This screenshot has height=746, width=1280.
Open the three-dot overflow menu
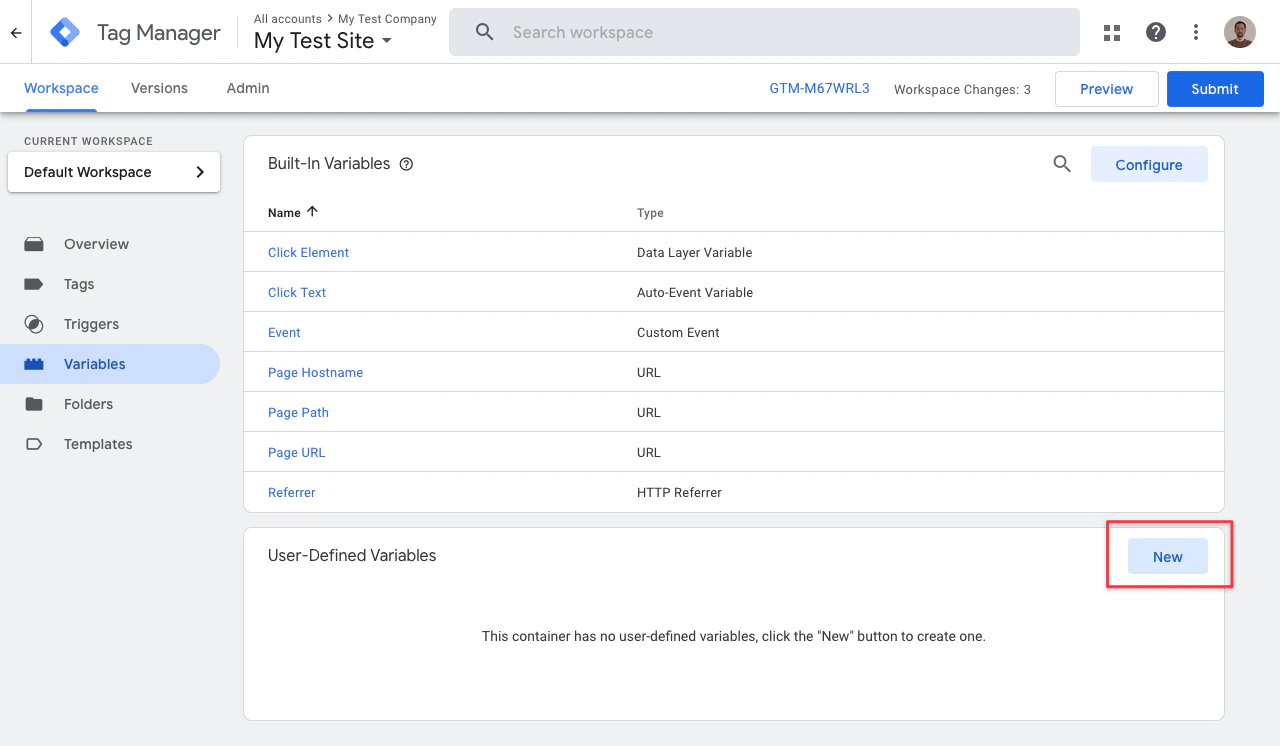point(1196,32)
